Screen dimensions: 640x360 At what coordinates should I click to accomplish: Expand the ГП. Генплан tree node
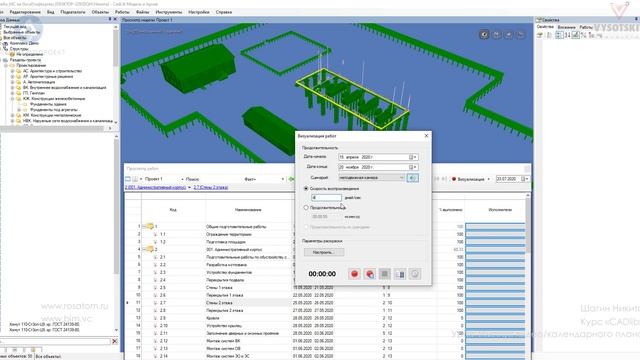coord(12,93)
